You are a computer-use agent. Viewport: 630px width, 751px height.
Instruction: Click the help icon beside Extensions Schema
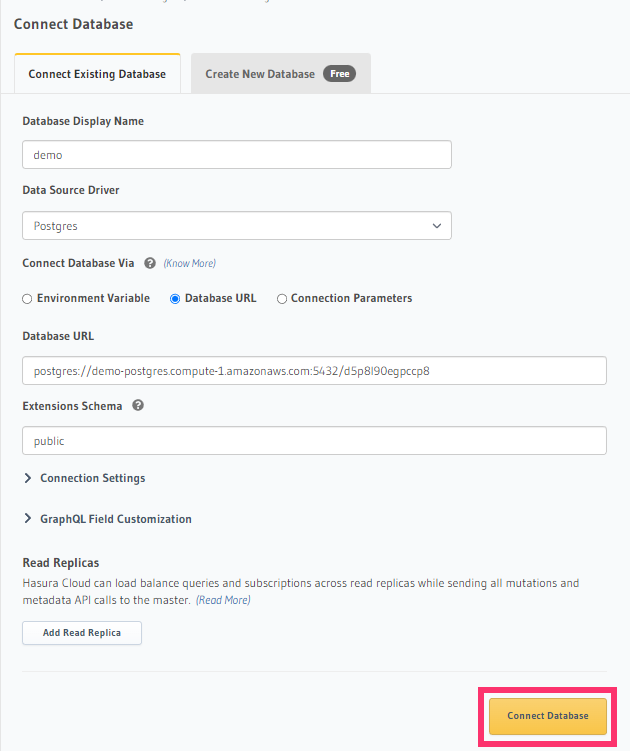coord(138,406)
